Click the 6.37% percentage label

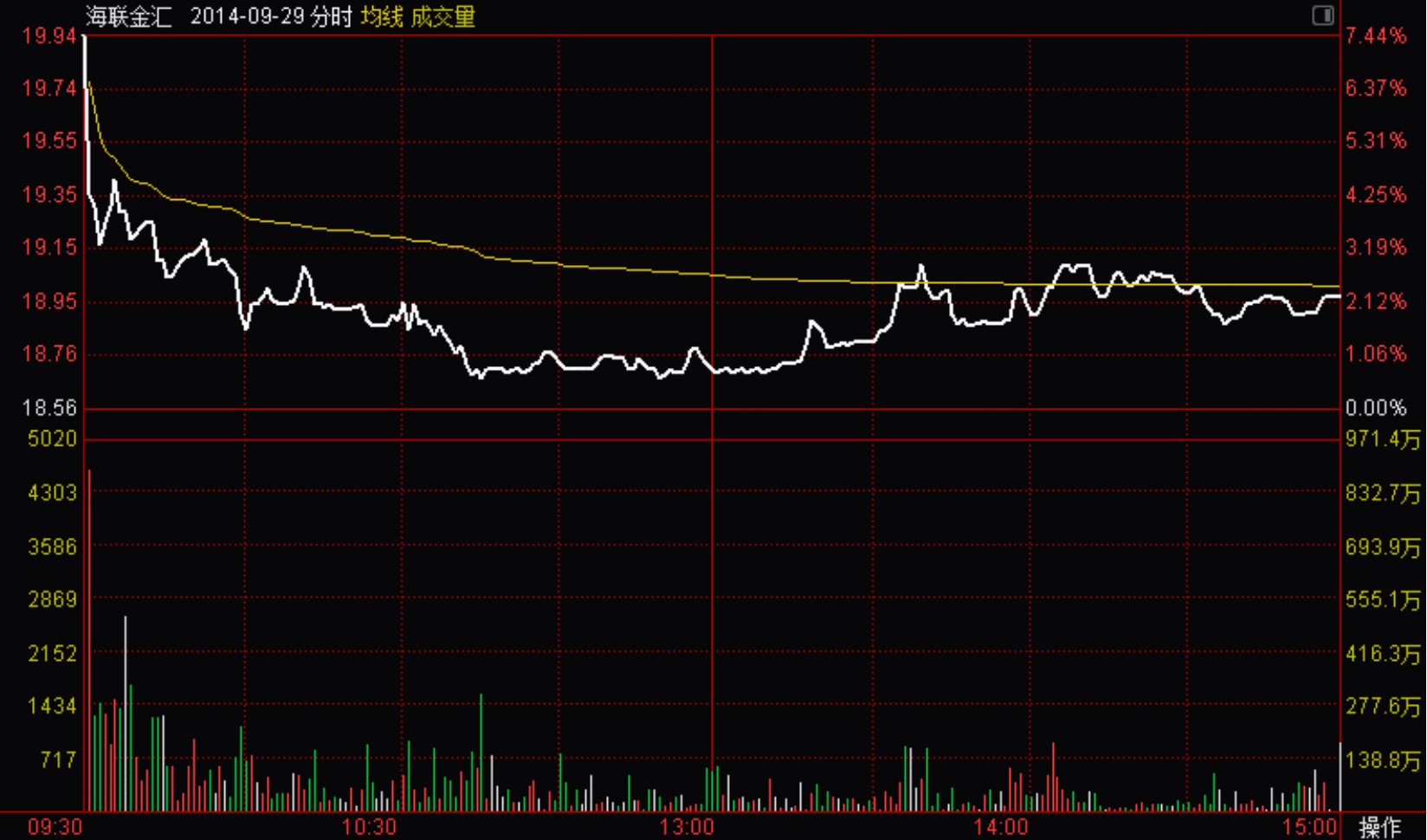[x=1376, y=88]
